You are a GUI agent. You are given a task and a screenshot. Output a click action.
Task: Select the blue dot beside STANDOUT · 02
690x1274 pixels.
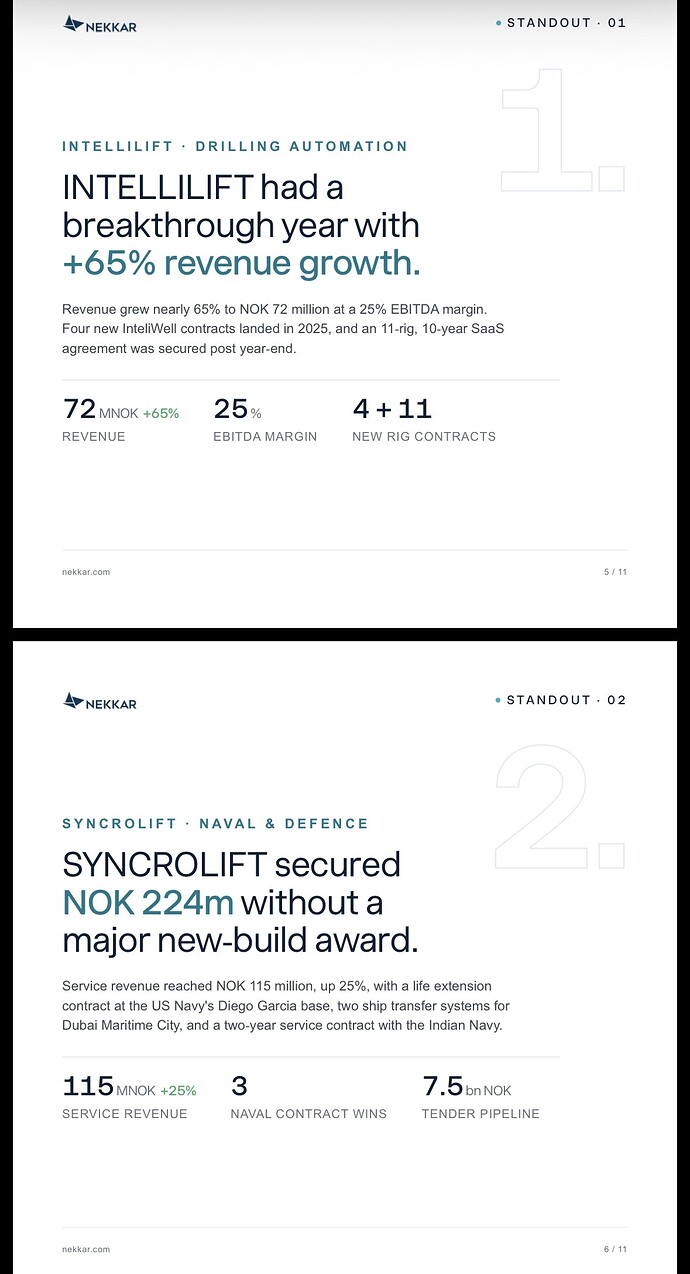(498, 700)
